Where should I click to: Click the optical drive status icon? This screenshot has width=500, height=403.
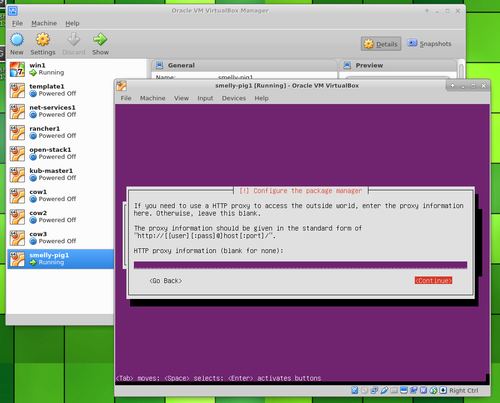click(x=364, y=390)
